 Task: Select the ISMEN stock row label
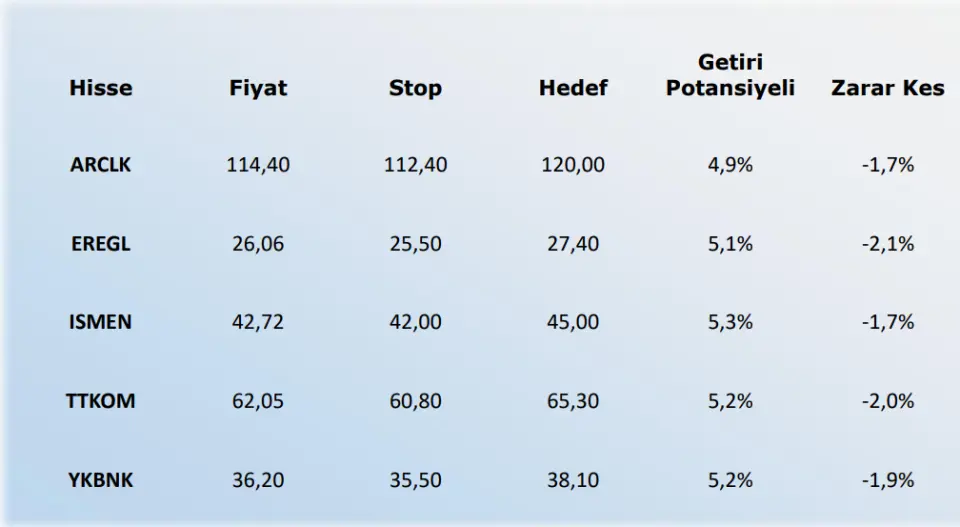(x=101, y=323)
